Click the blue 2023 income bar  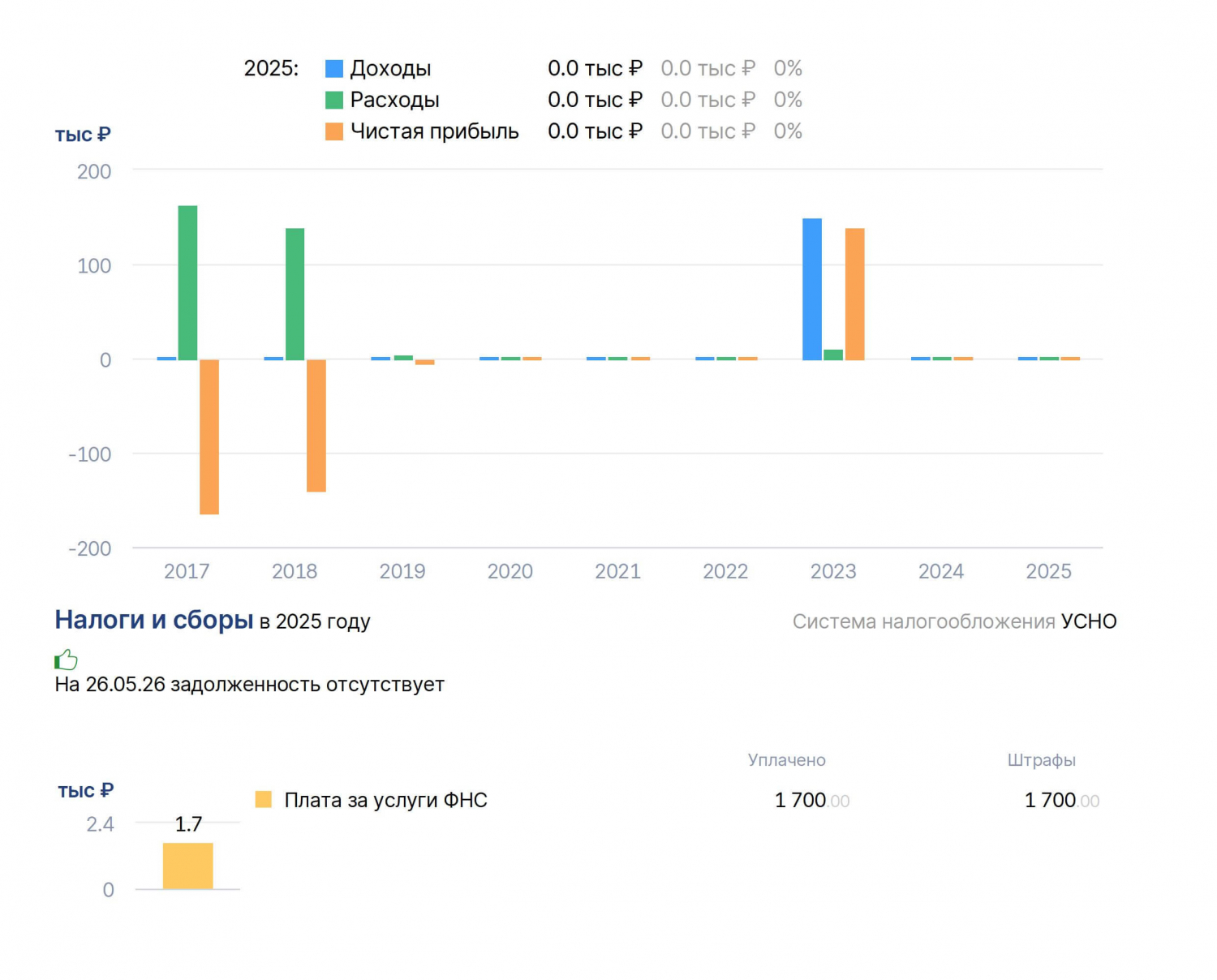tap(812, 290)
